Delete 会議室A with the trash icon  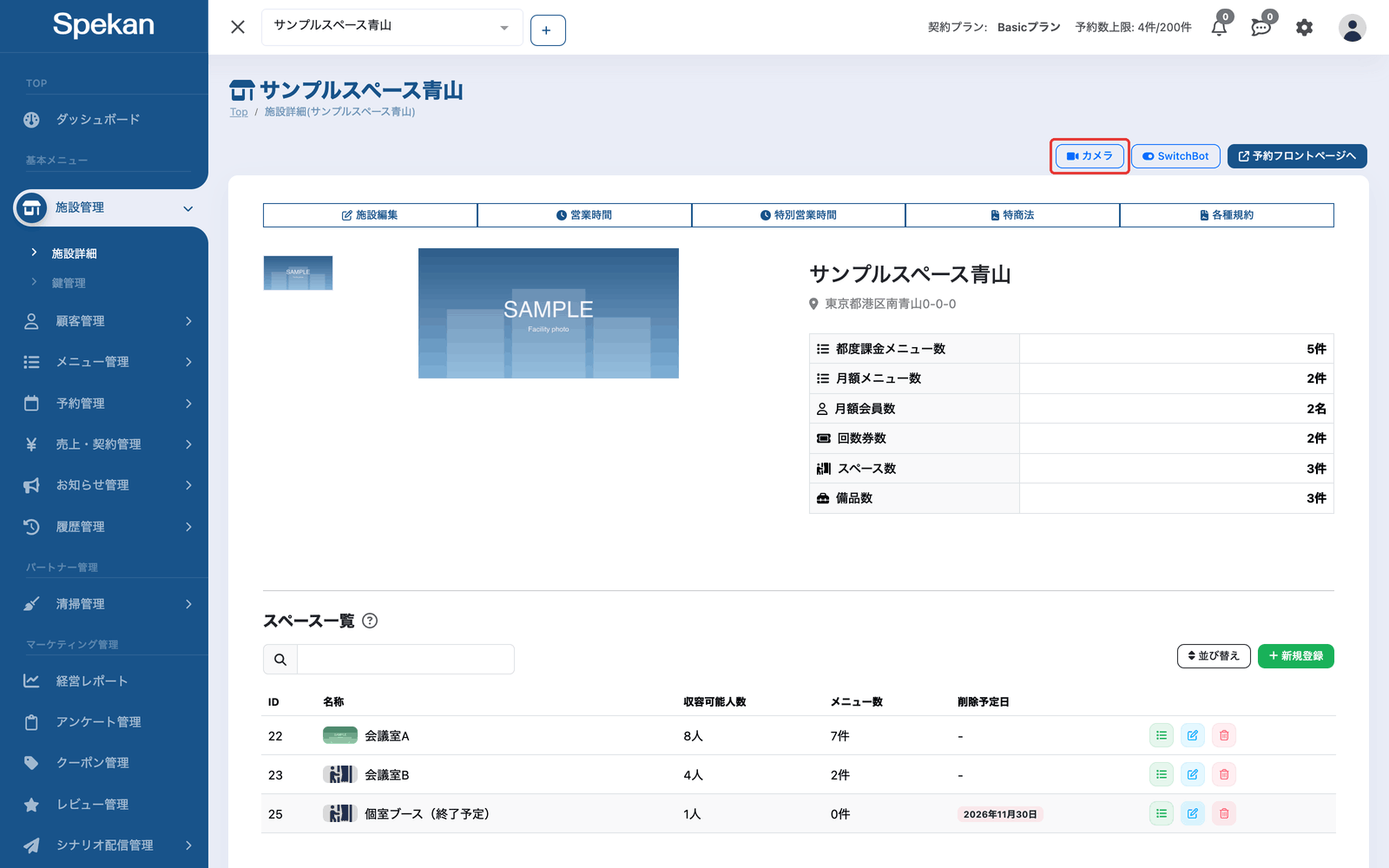[1224, 735]
